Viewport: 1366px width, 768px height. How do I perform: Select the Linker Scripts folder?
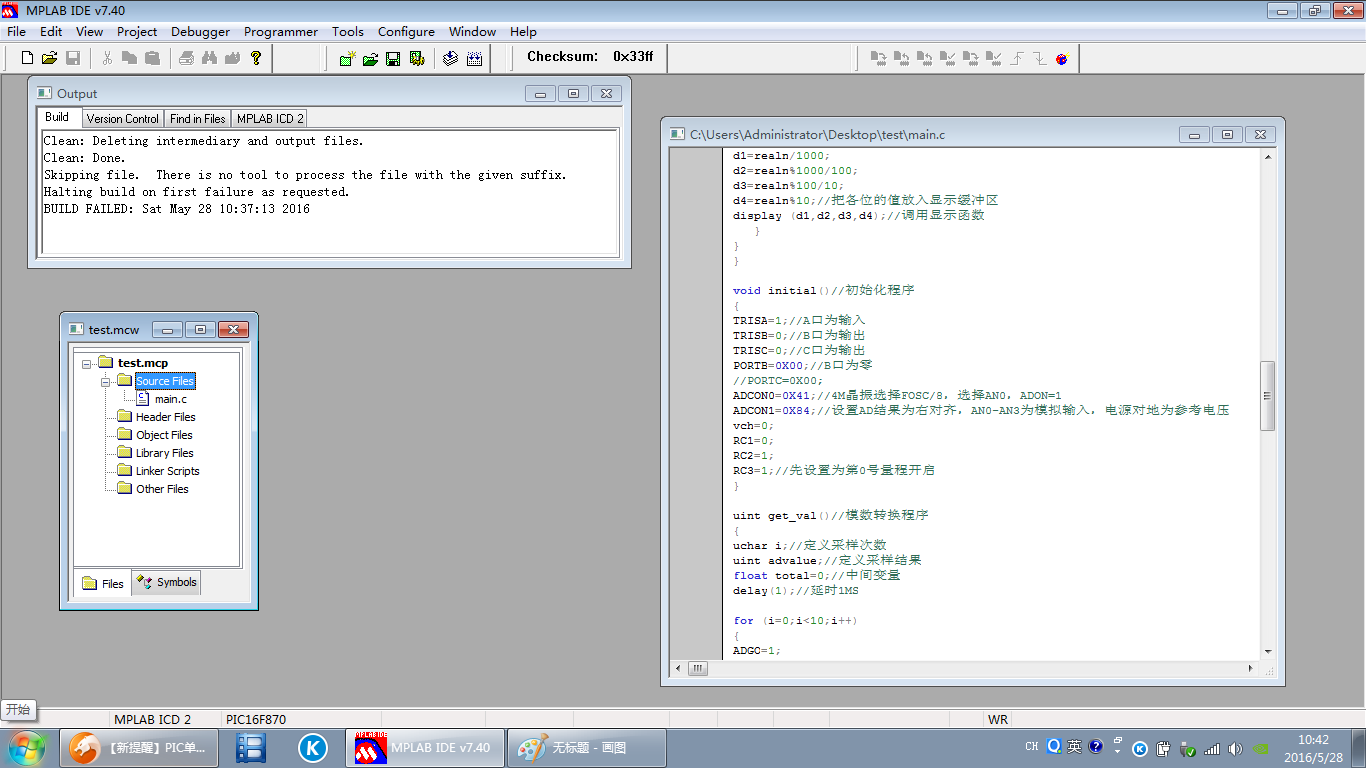click(168, 471)
